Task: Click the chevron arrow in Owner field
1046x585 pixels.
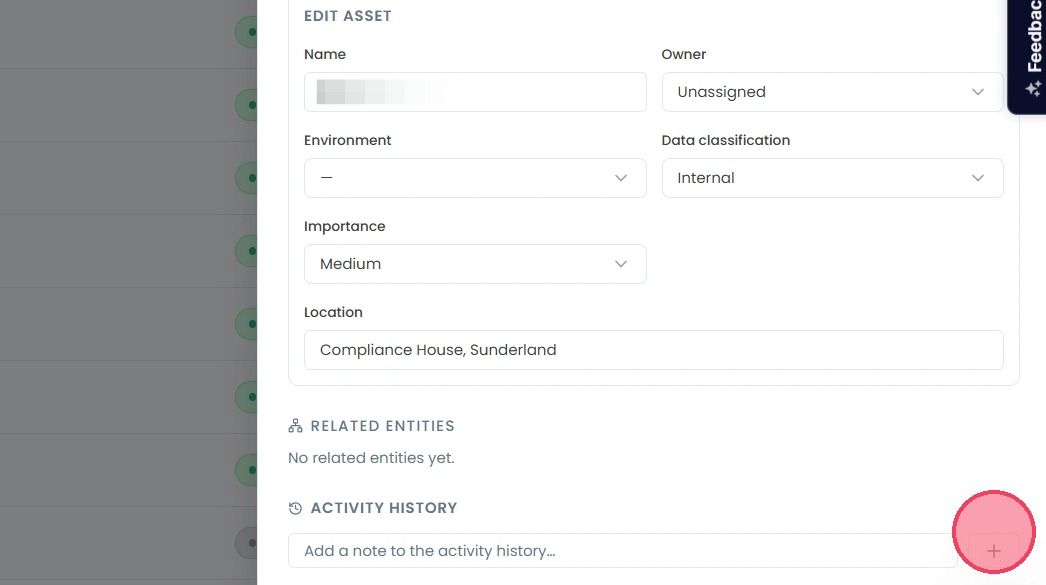Action: 977,92
